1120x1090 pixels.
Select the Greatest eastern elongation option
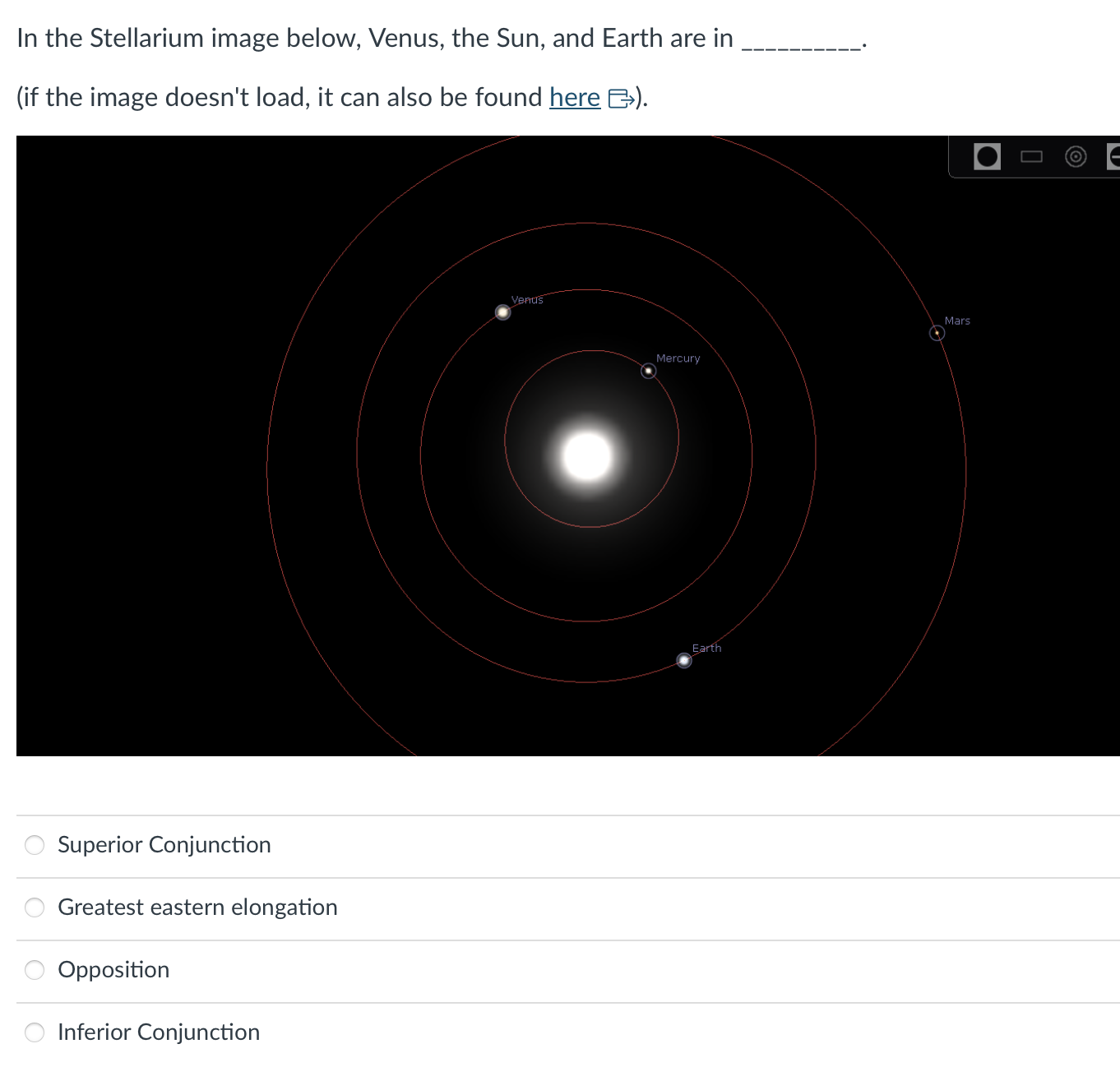click(35, 908)
